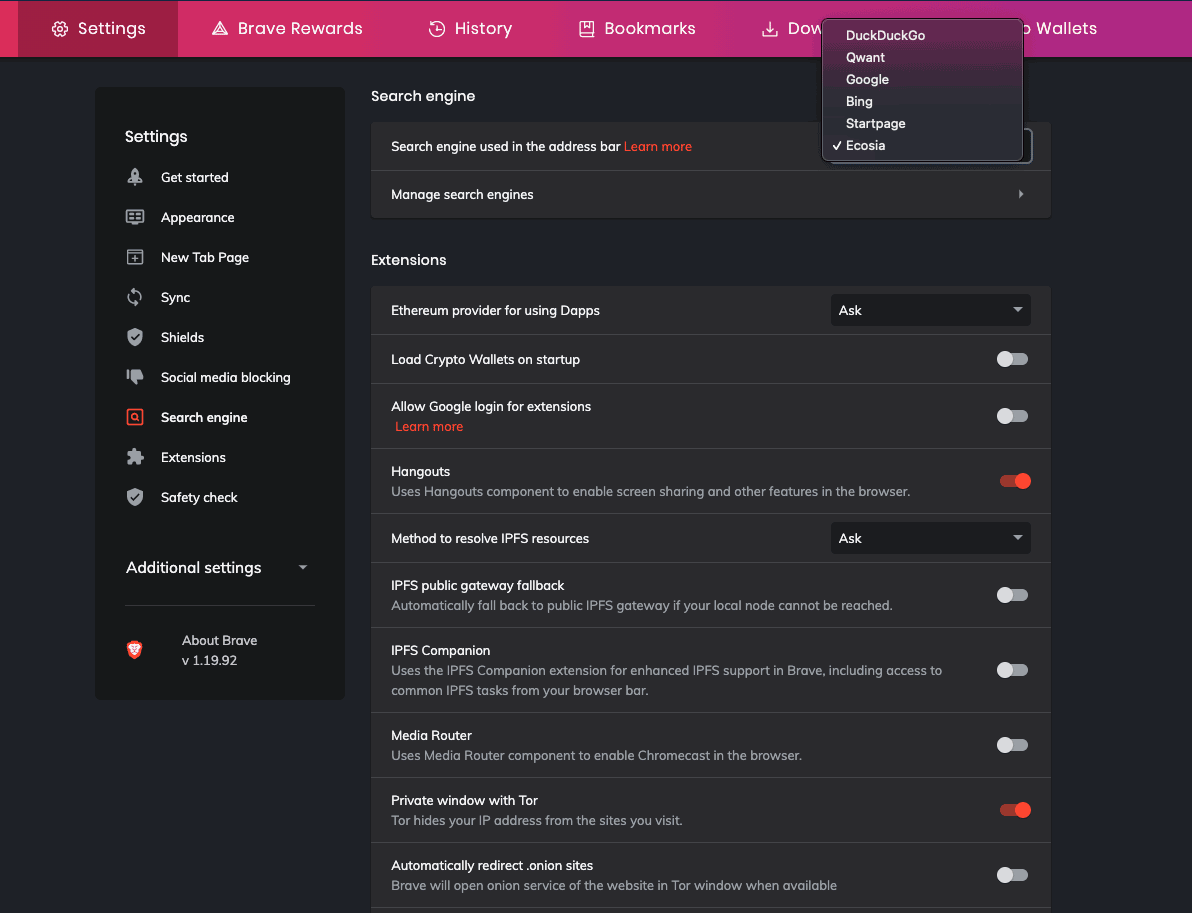The width and height of the screenshot is (1192, 913).
Task: Turn off the Hangouts toggle
Action: (1015, 480)
